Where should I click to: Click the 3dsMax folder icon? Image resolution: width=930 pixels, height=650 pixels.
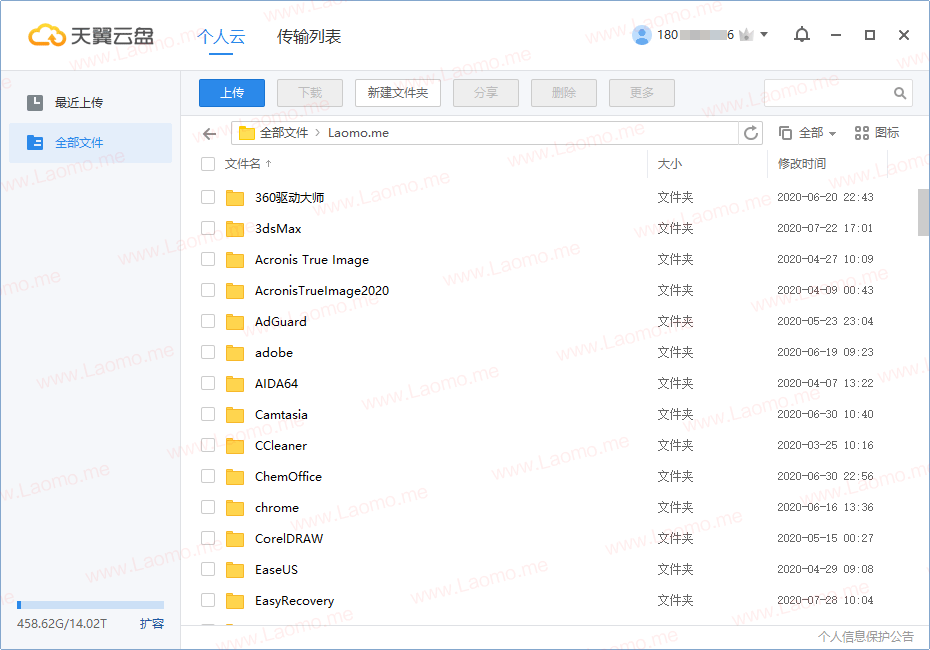[235, 228]
